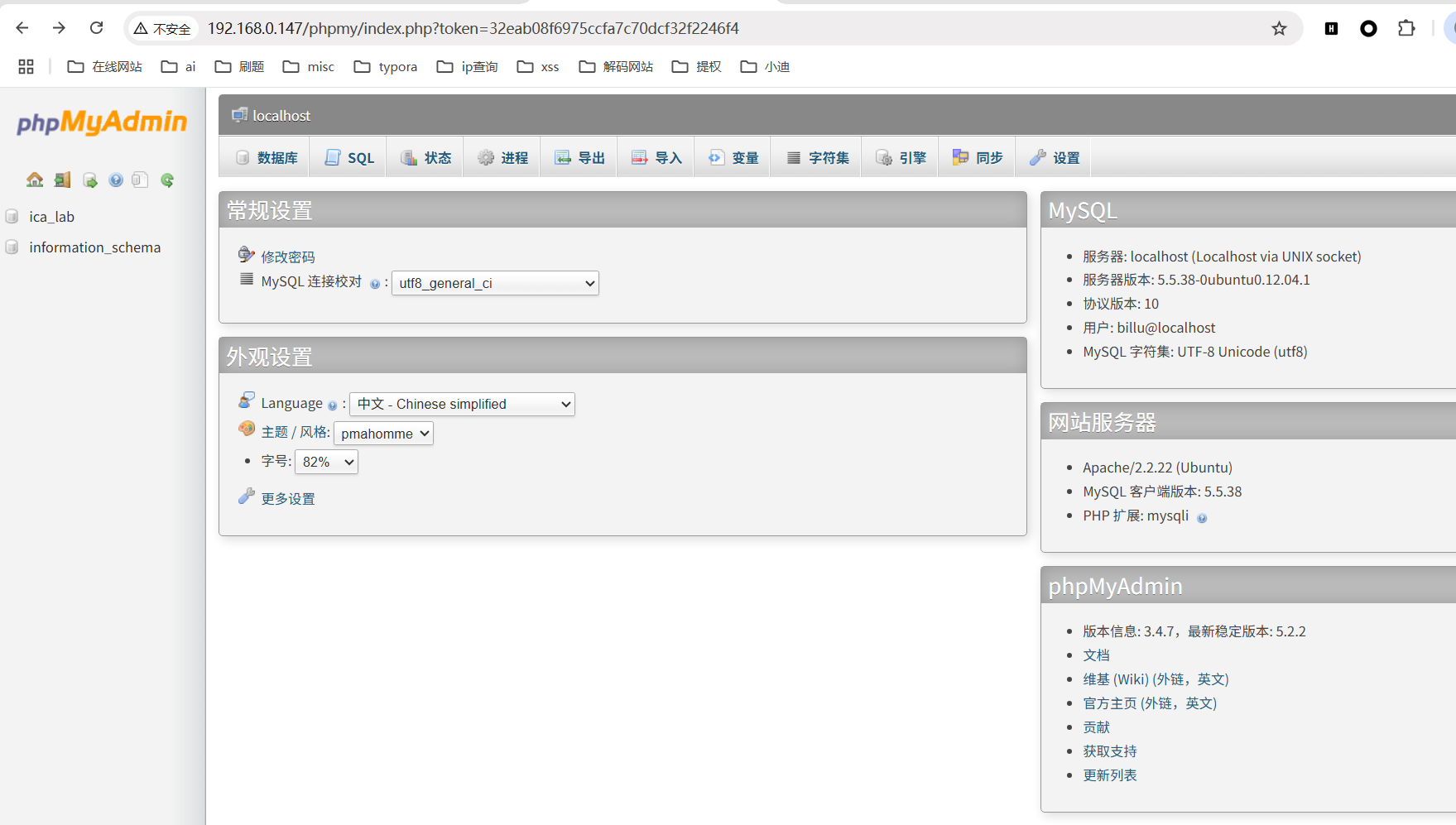Click the text 服务器版本: 5.5.38-0ubuntu0.12.04.1
Screen dimensions: 1456x825
(1196, 280)
